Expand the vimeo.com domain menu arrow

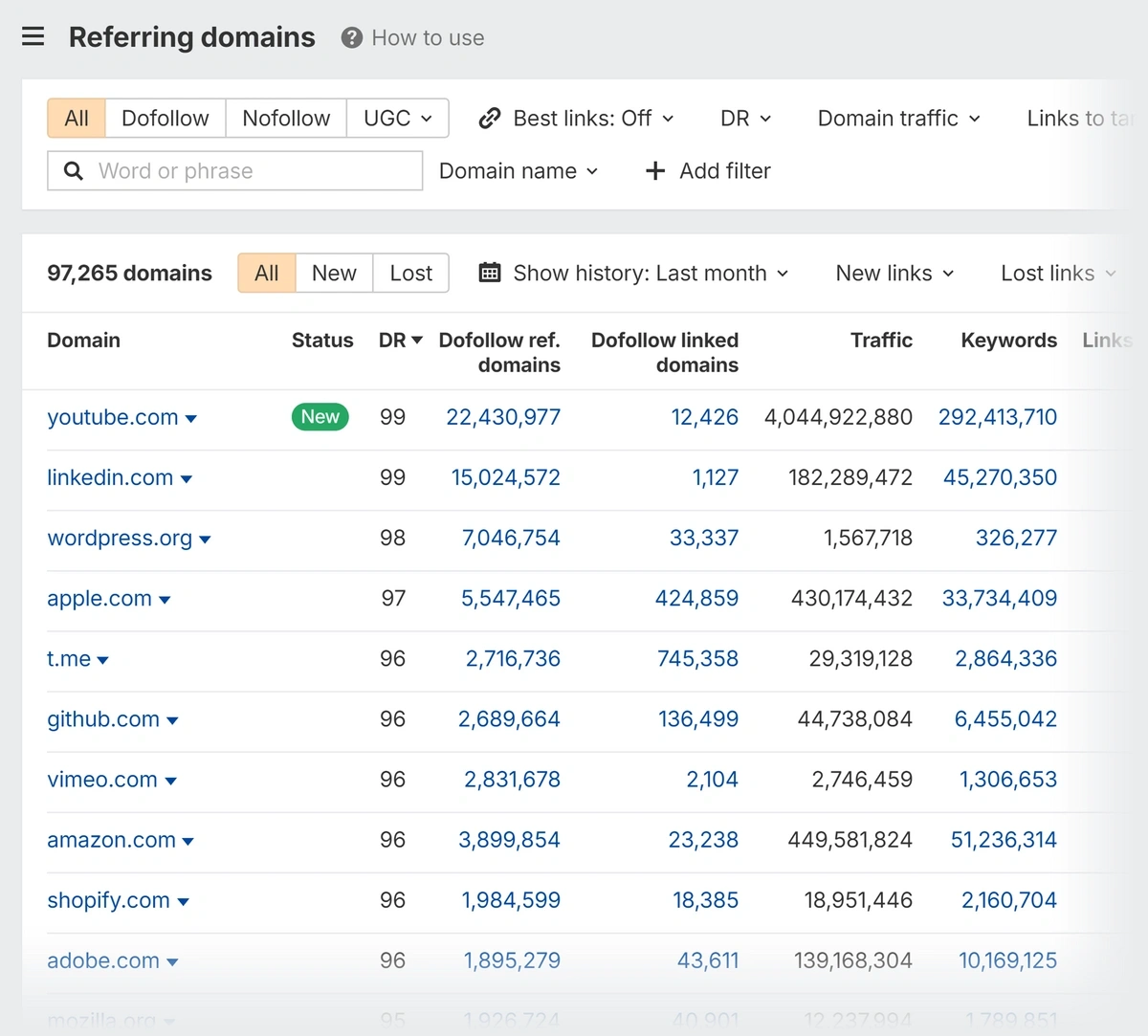[x=170, y=781]
